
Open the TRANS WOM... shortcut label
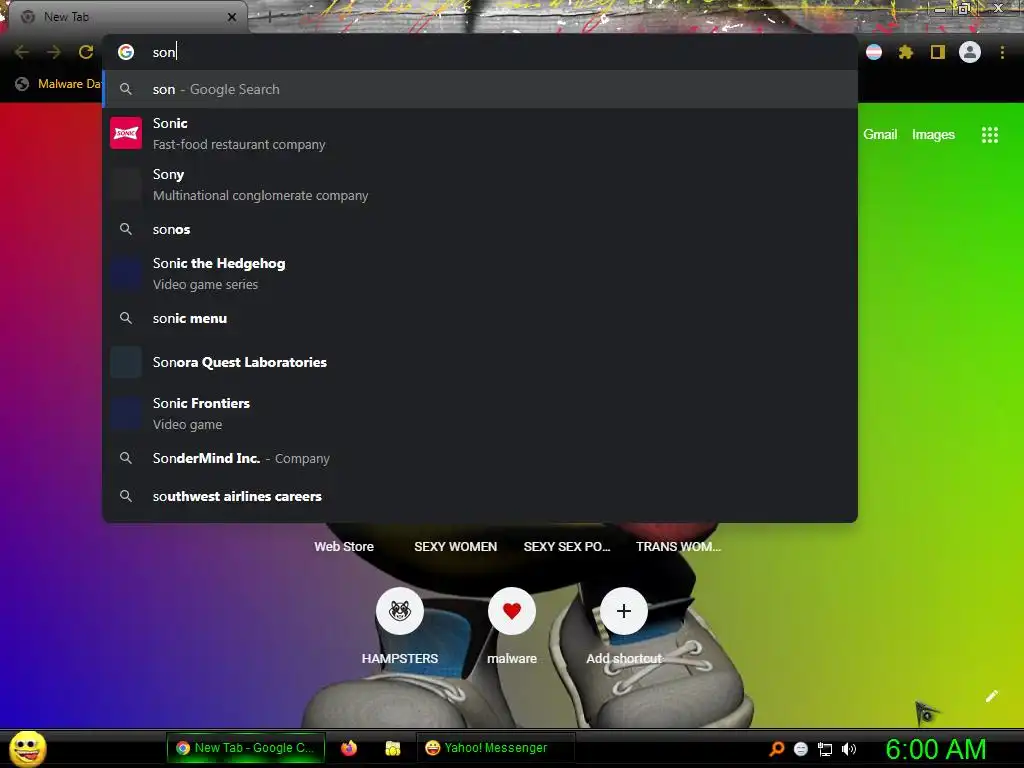coord(679,547)
